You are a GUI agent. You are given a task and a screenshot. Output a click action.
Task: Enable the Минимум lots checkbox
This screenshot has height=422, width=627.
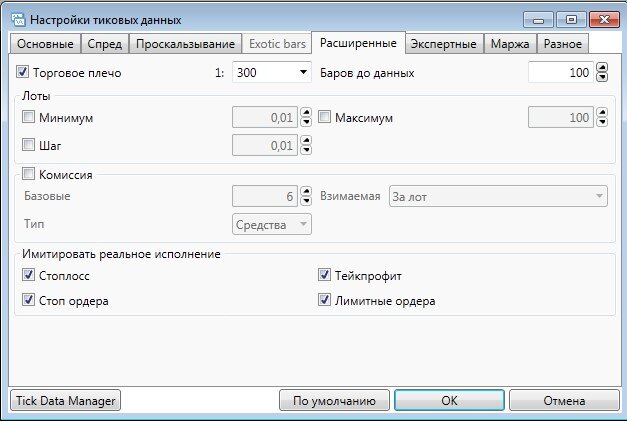click(28, 117)
